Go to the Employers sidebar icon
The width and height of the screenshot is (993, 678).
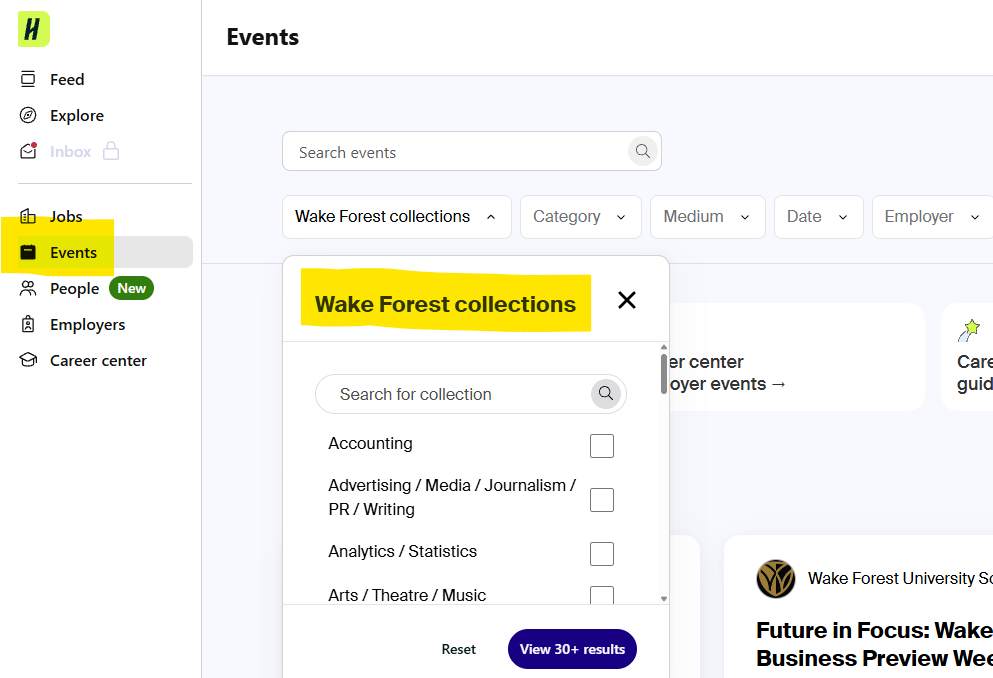coord(29,325)
